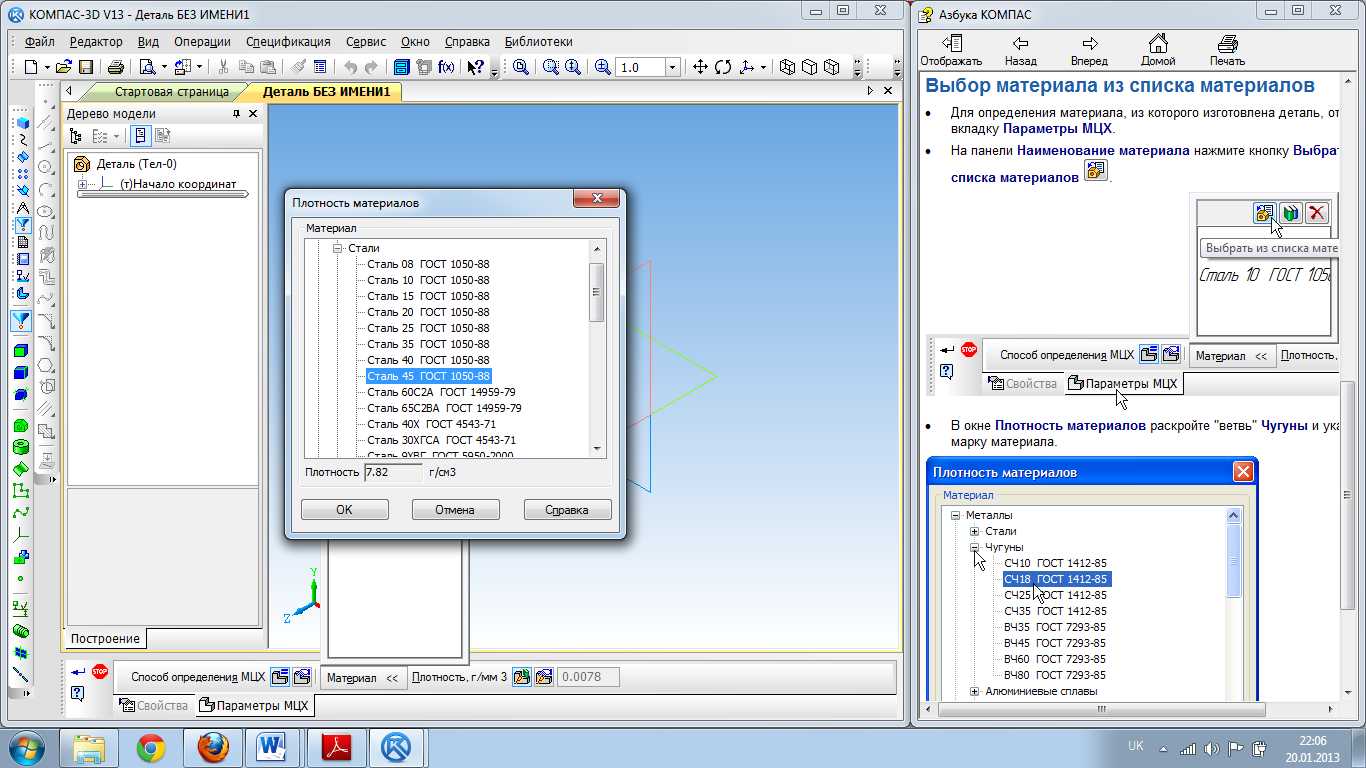Undo the last action arrow icon

point(350,67)
